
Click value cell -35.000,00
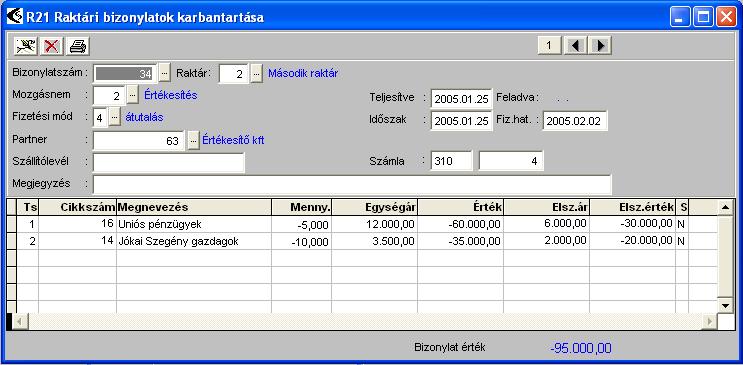coord(461,241)
